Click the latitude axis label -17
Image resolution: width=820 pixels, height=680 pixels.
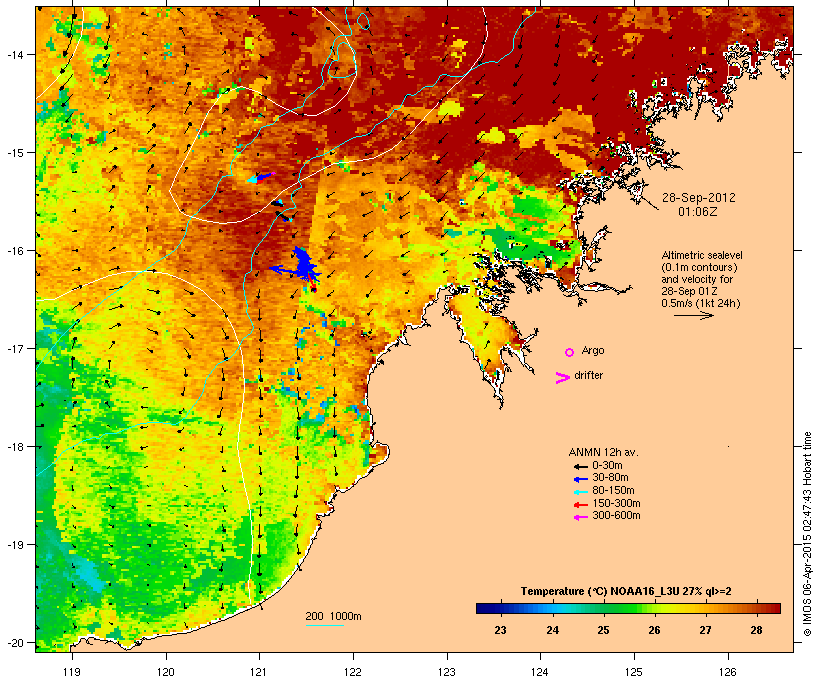(15, 349)
